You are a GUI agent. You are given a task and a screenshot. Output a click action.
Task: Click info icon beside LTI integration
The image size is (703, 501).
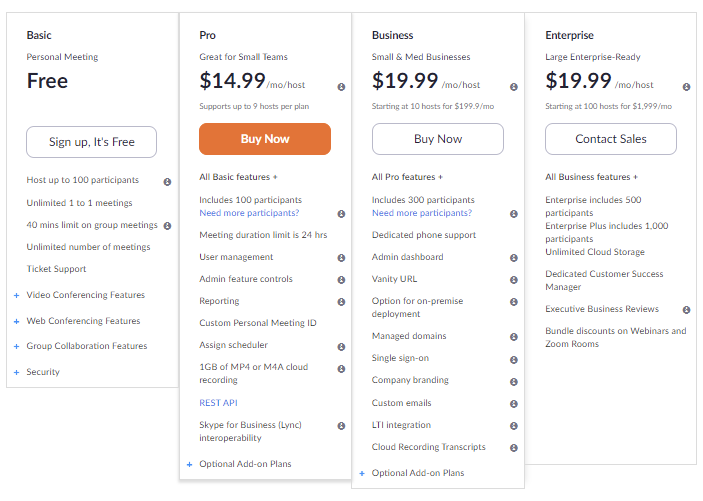tap(514, 425)
